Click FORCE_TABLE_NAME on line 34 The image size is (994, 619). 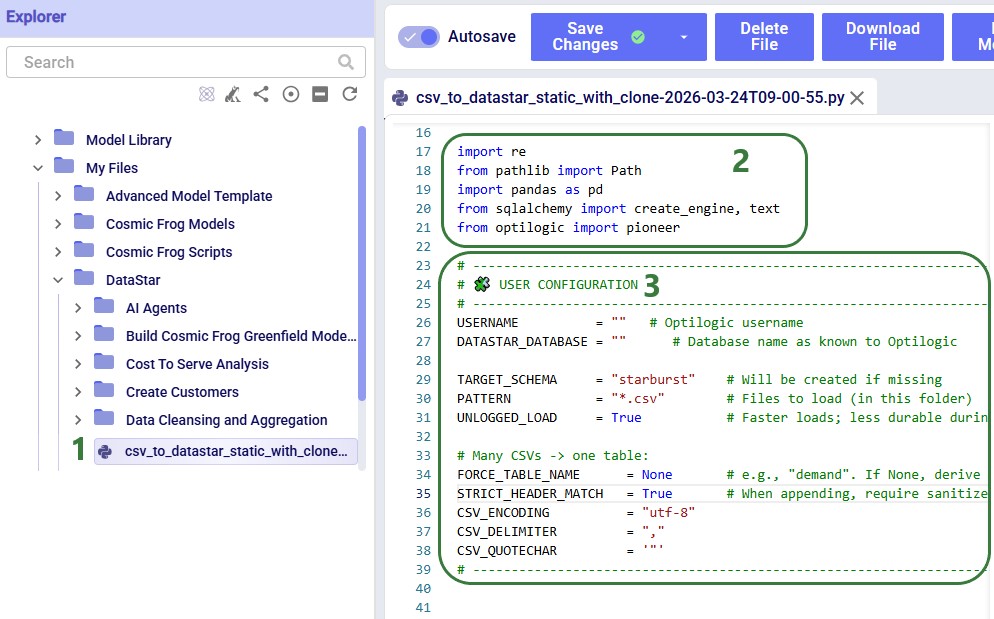518,474
